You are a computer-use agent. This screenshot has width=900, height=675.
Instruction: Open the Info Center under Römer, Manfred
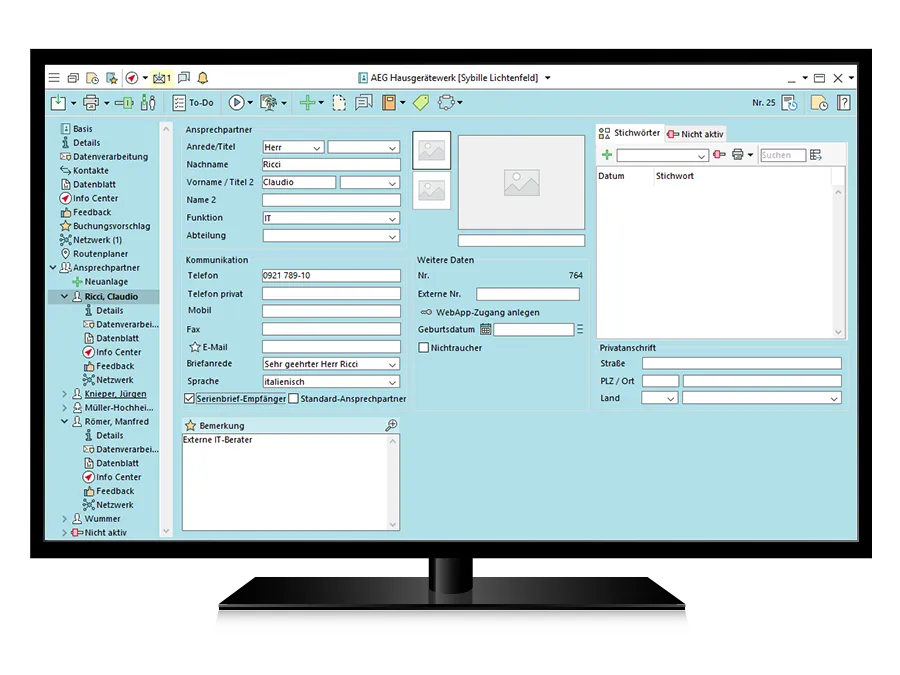coord(110,477)
